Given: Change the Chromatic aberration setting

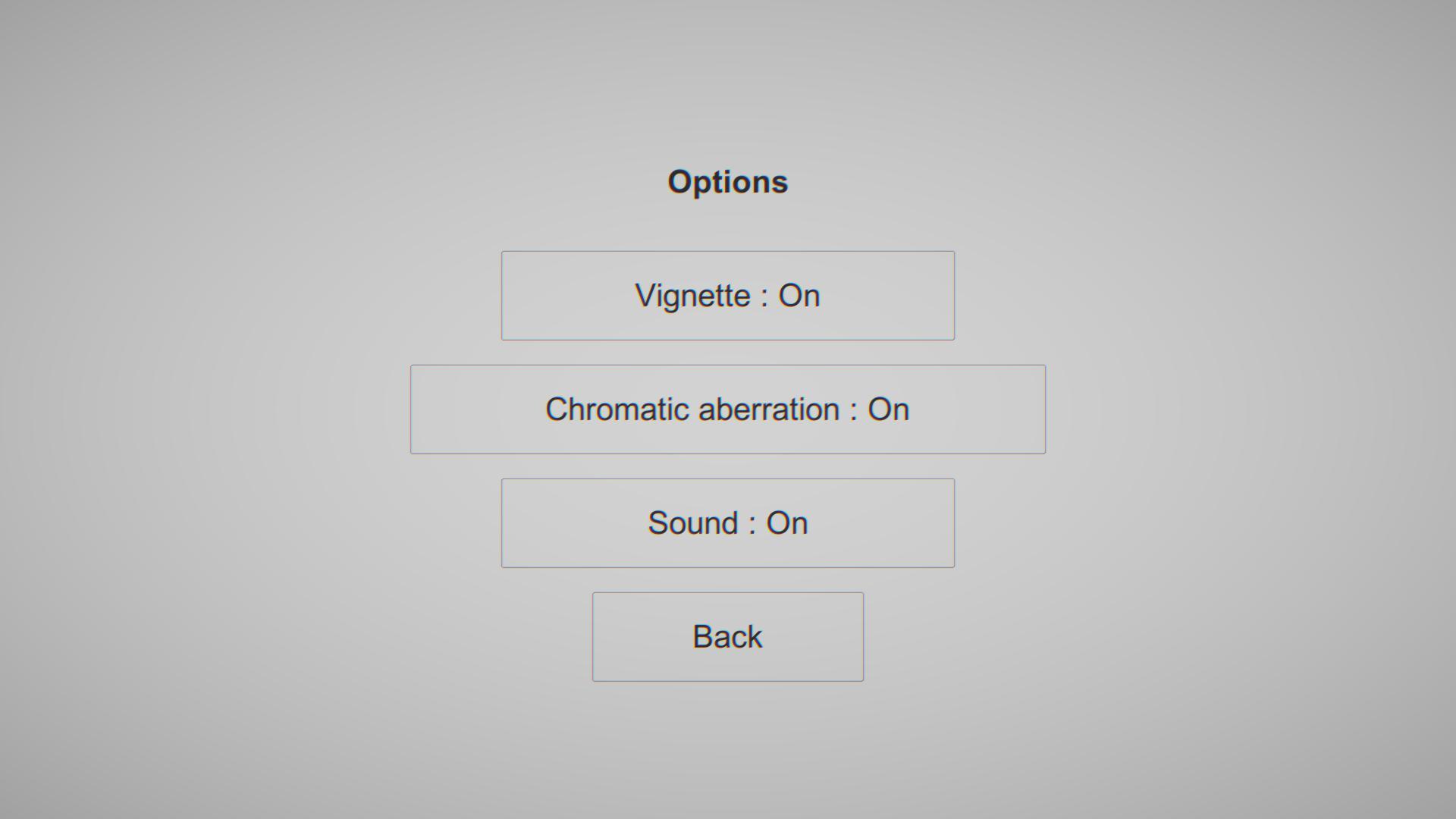Looking at the screenshot, I should 728,409.
